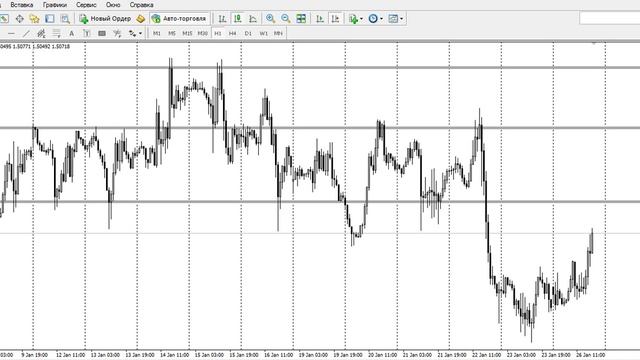The width and height of the screenshot is (640, 360).
Task: Select the horizontal line drawing tool
Action: click(x=11, y=33)
